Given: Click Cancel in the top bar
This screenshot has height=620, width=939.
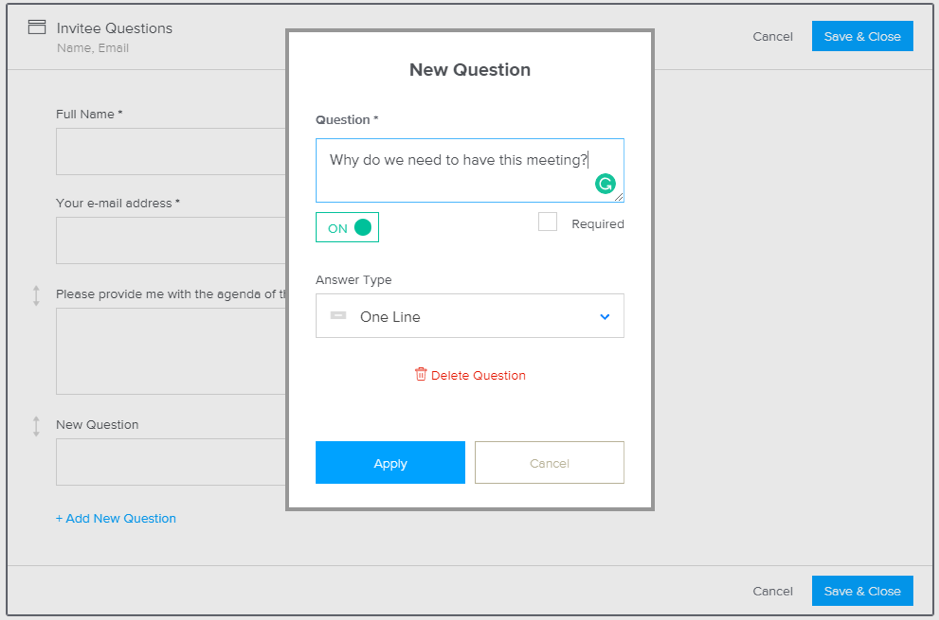Looking at the screenshot, I should 772,35.
